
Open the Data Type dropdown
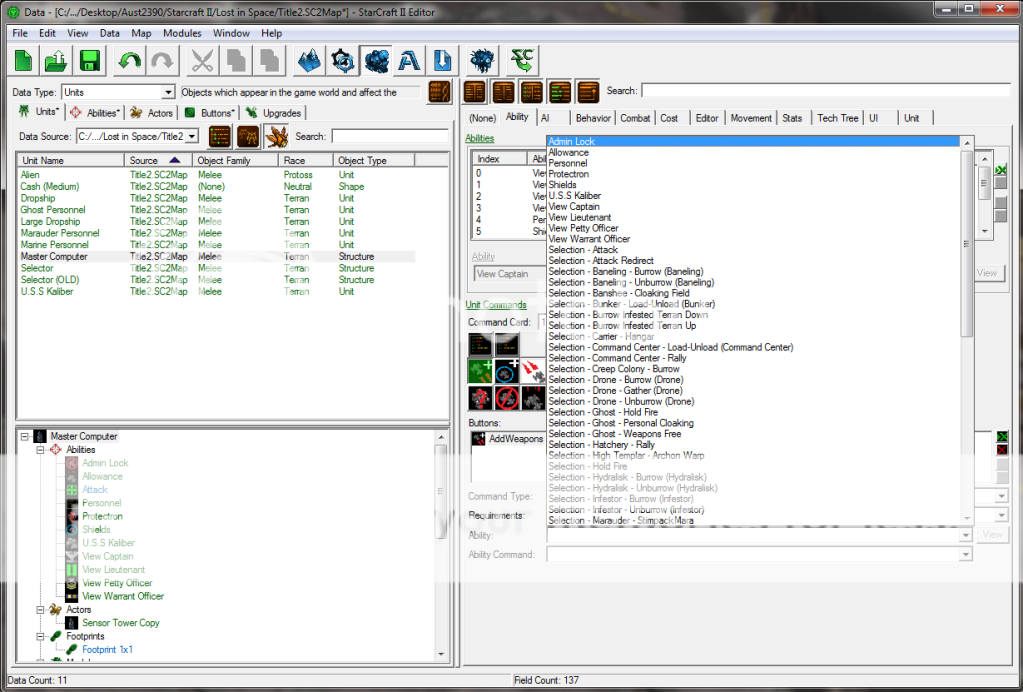click(168, 93)
